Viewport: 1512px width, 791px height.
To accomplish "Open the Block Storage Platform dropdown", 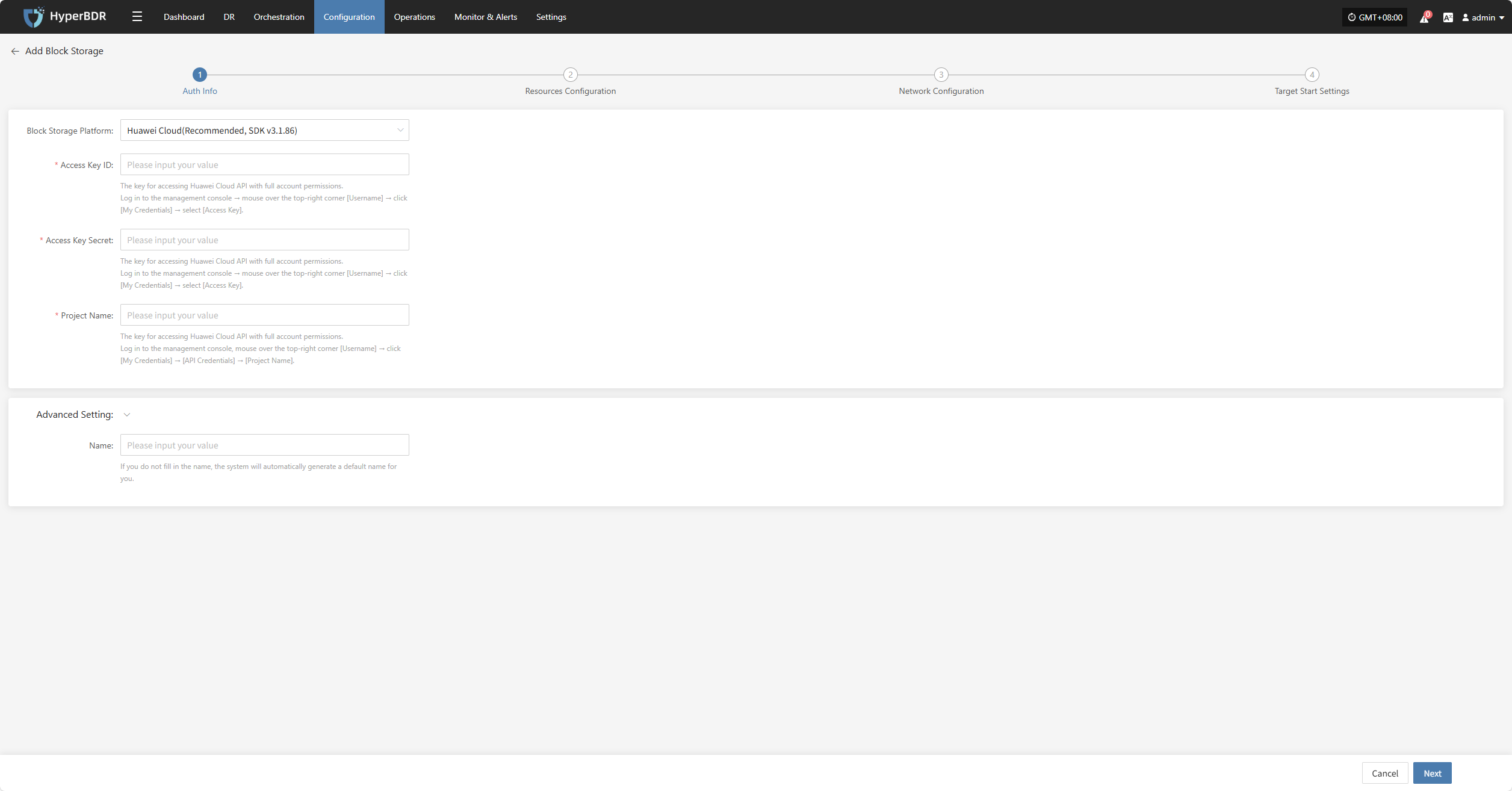I will coord(265,130).
